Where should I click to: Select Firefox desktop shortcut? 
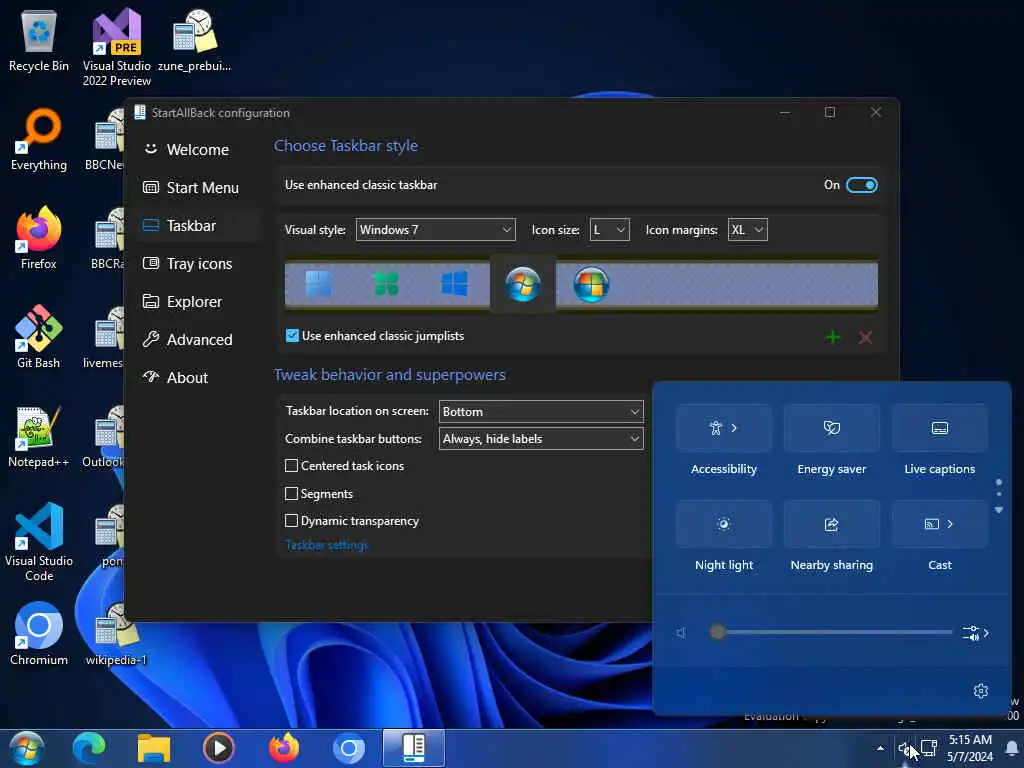click(x=39, y=239)
